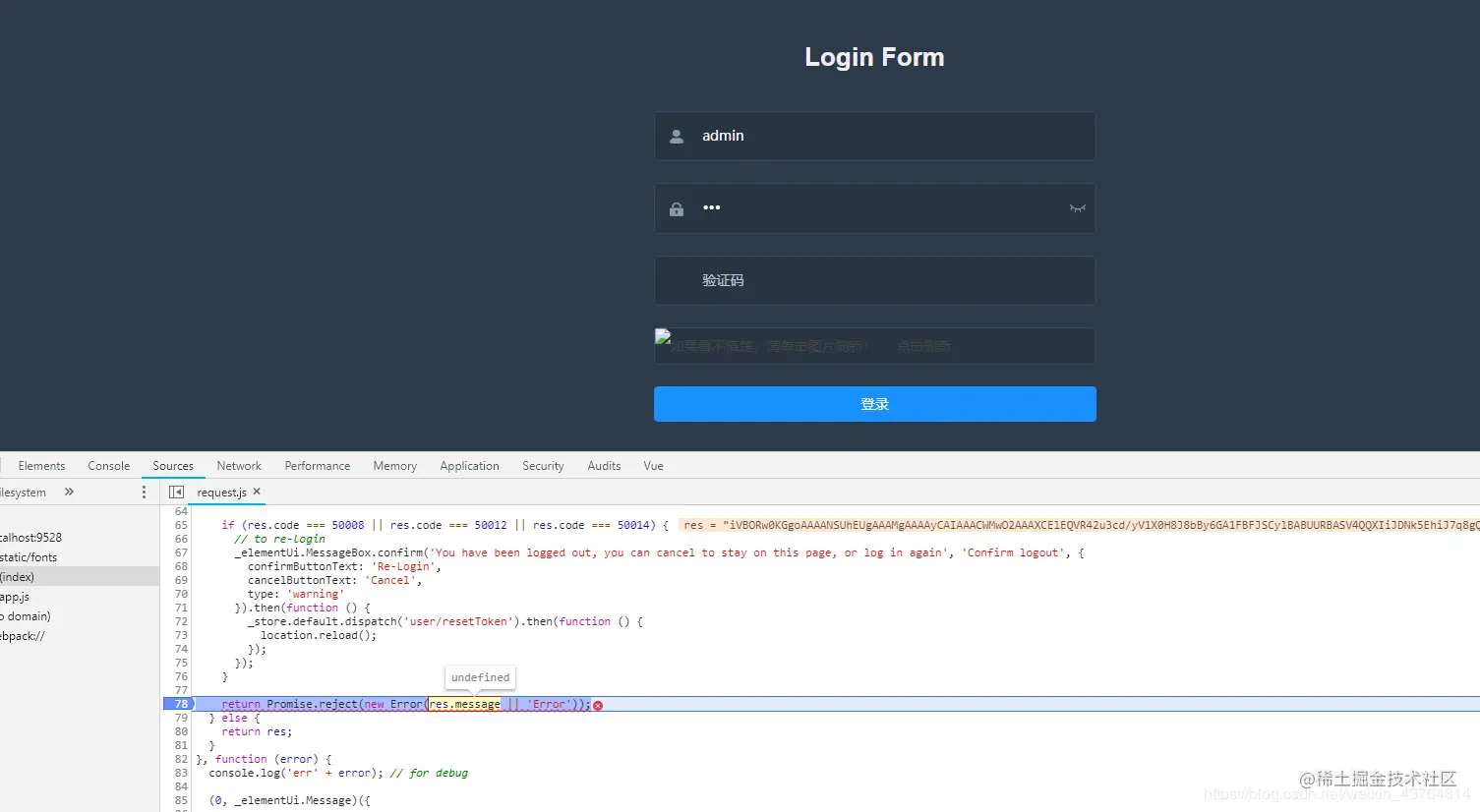Screen dimensions: 1480x812
Task: Open the Audits tab
Action: (x=604, y=466)
